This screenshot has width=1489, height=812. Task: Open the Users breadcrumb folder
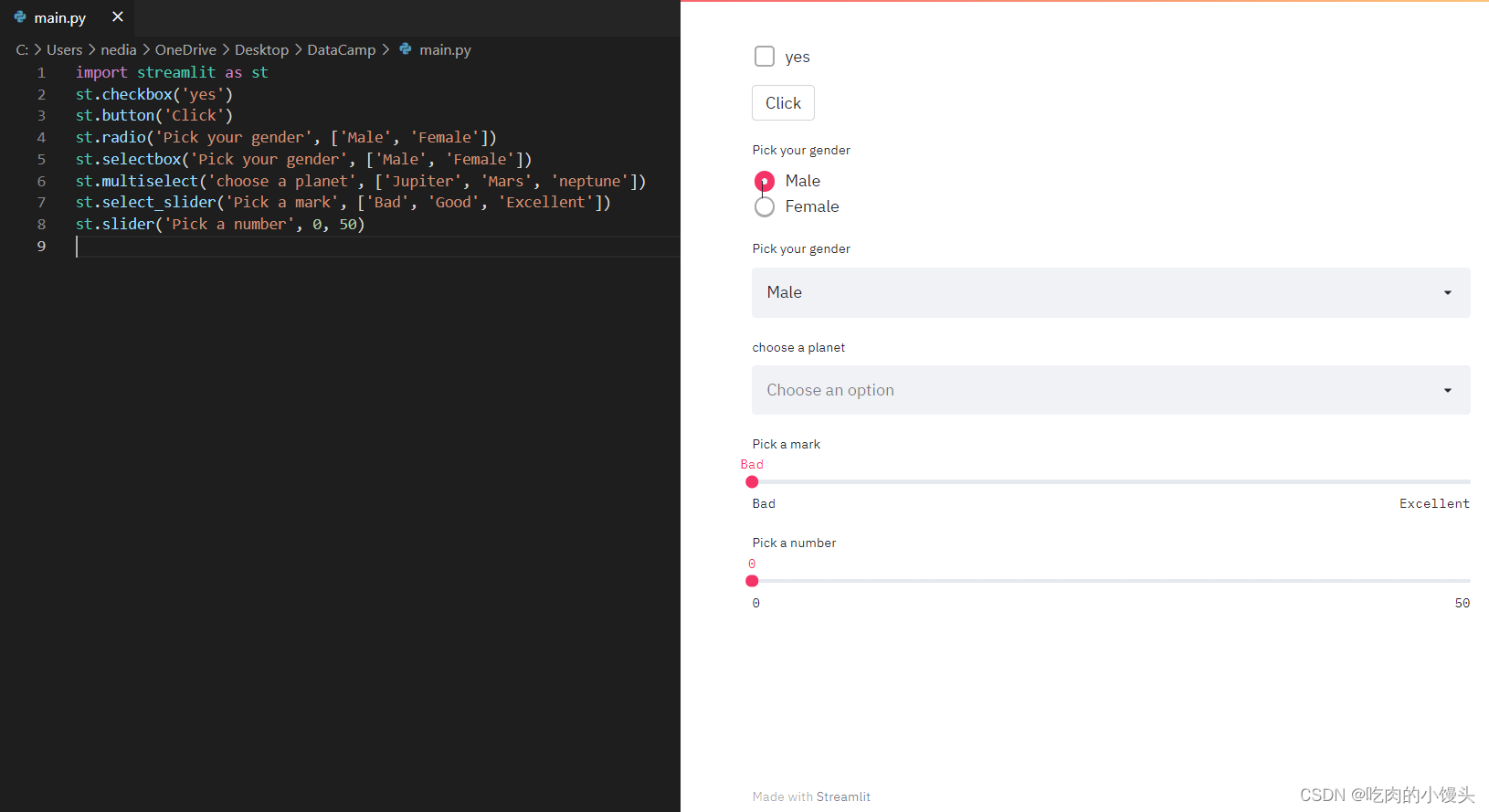[x=65, y=49]
